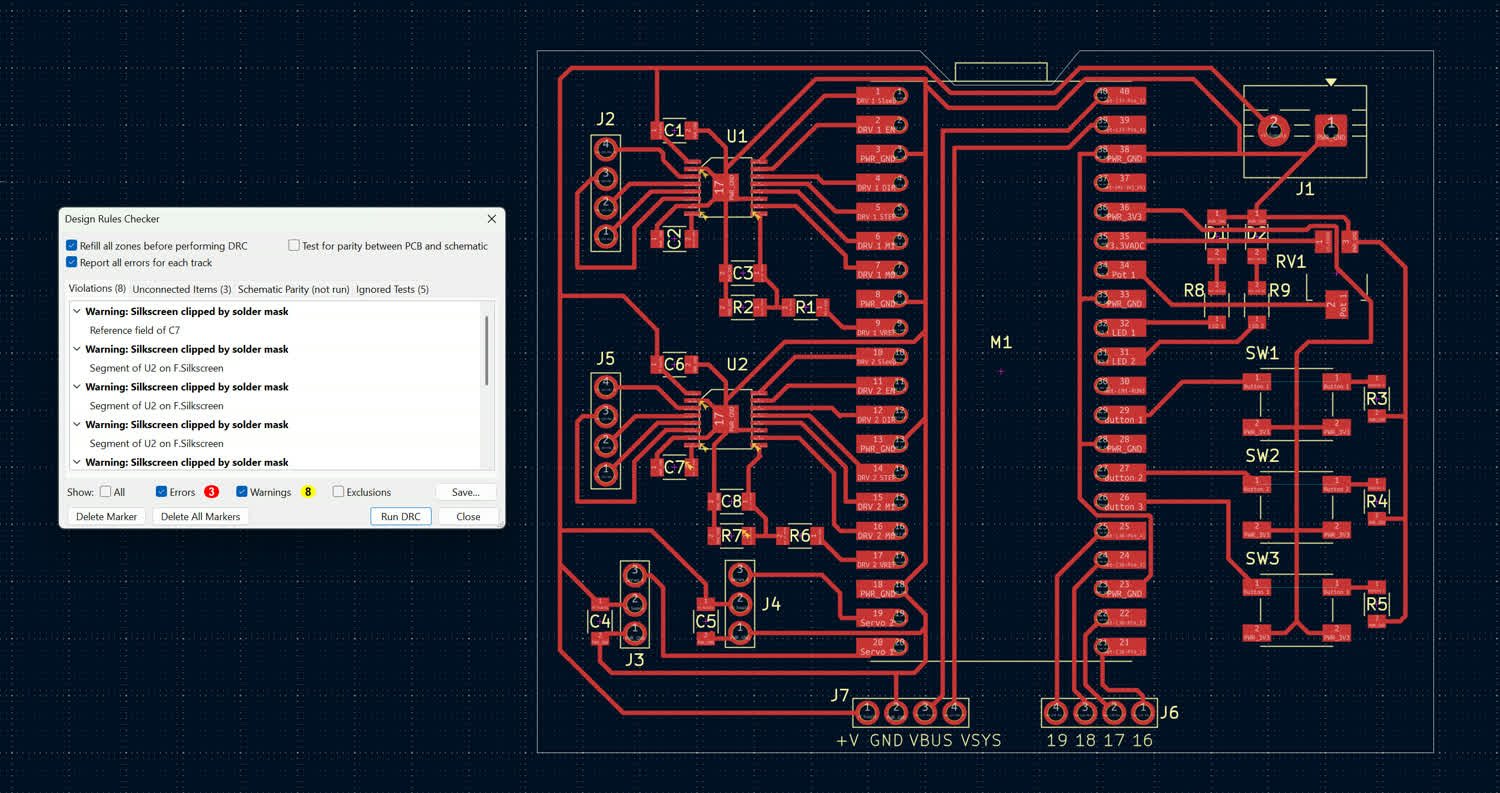Viewport: 1500px width, 793px height.
Task: Open the Ignored Tests tab
Action: point(392,289)
